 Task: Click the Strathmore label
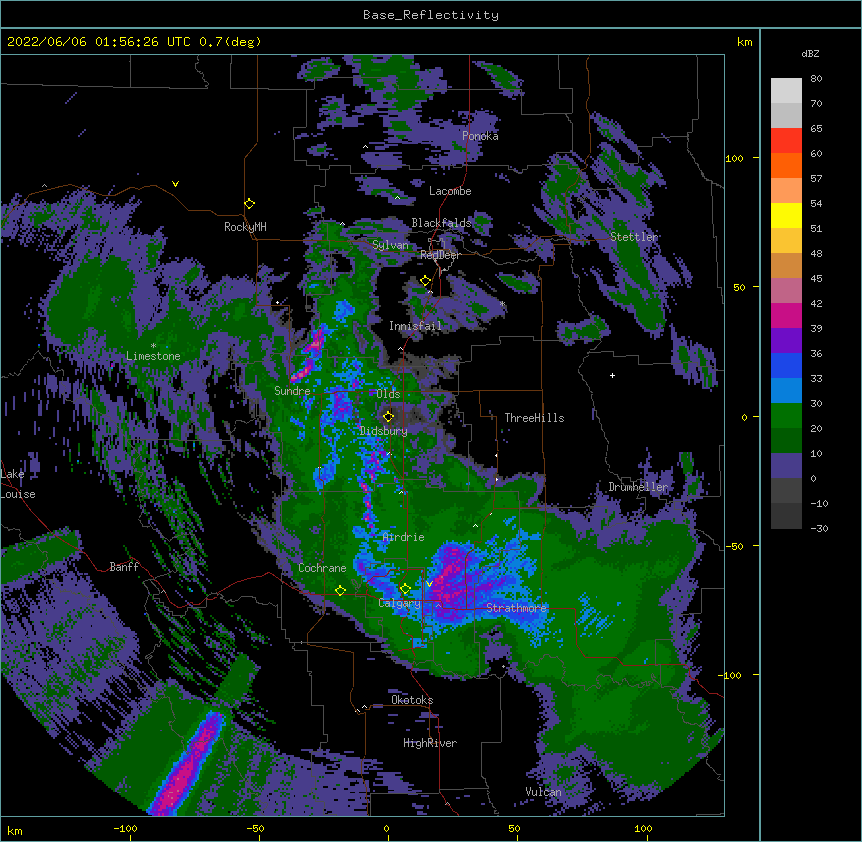[x=516, y=608]
